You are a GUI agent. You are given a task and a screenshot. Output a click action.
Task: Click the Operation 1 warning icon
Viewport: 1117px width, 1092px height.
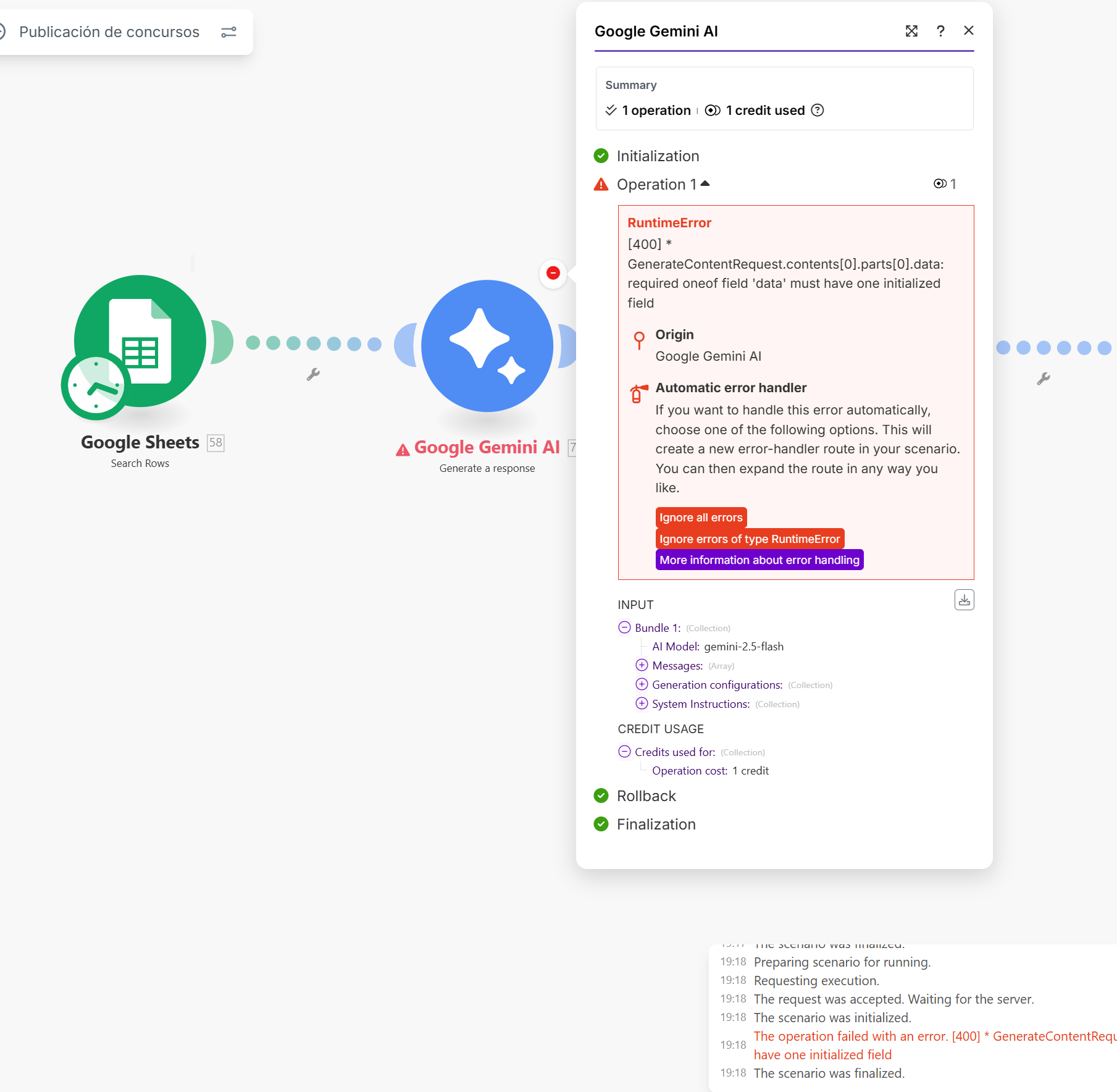click(601, 184)
